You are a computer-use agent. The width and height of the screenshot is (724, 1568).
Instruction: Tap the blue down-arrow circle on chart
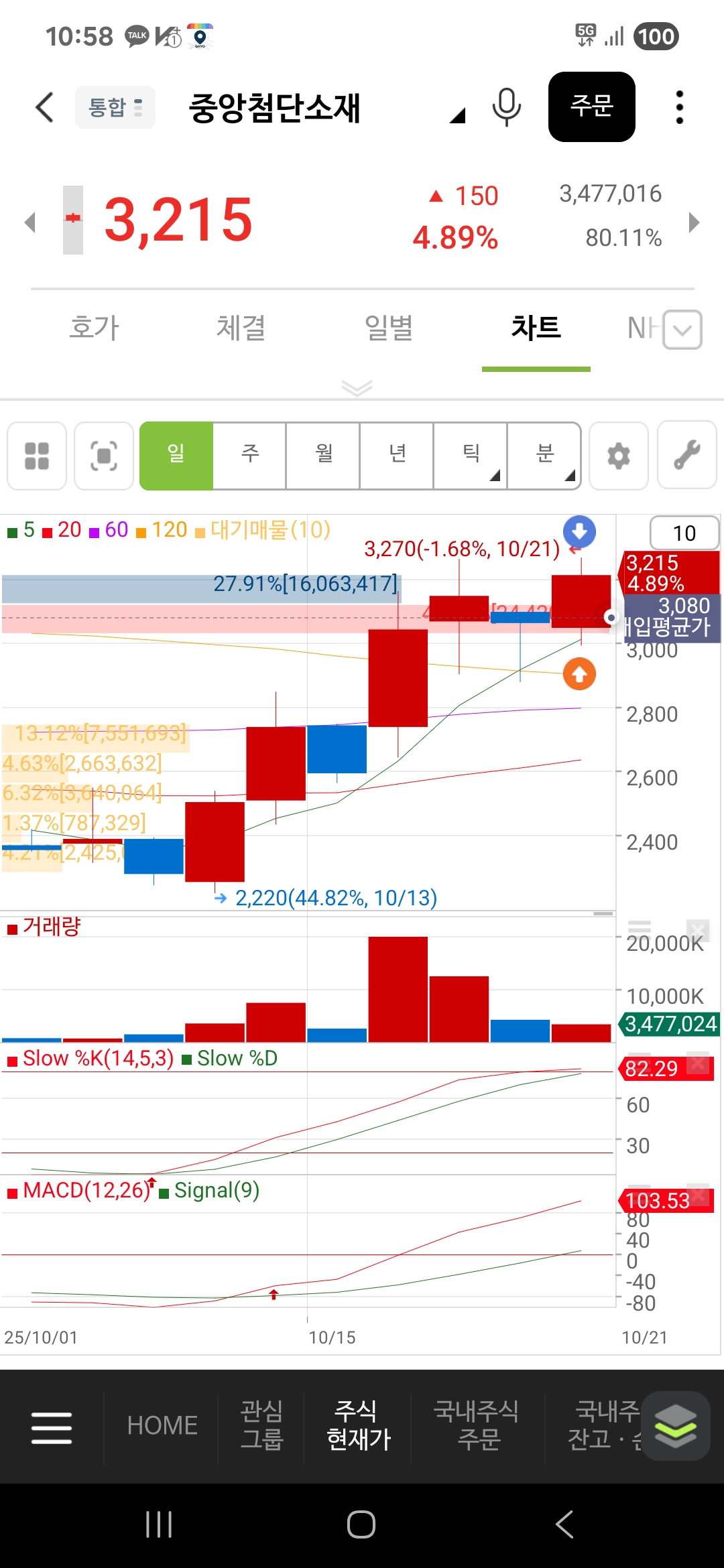pyautogui.click(x=579, y=532)
